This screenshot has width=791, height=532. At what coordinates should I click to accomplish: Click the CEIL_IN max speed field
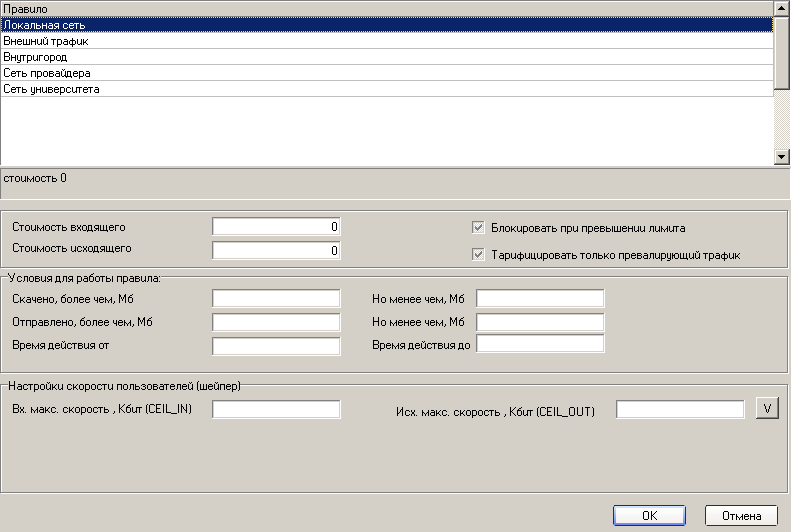[x=277, y=409]
